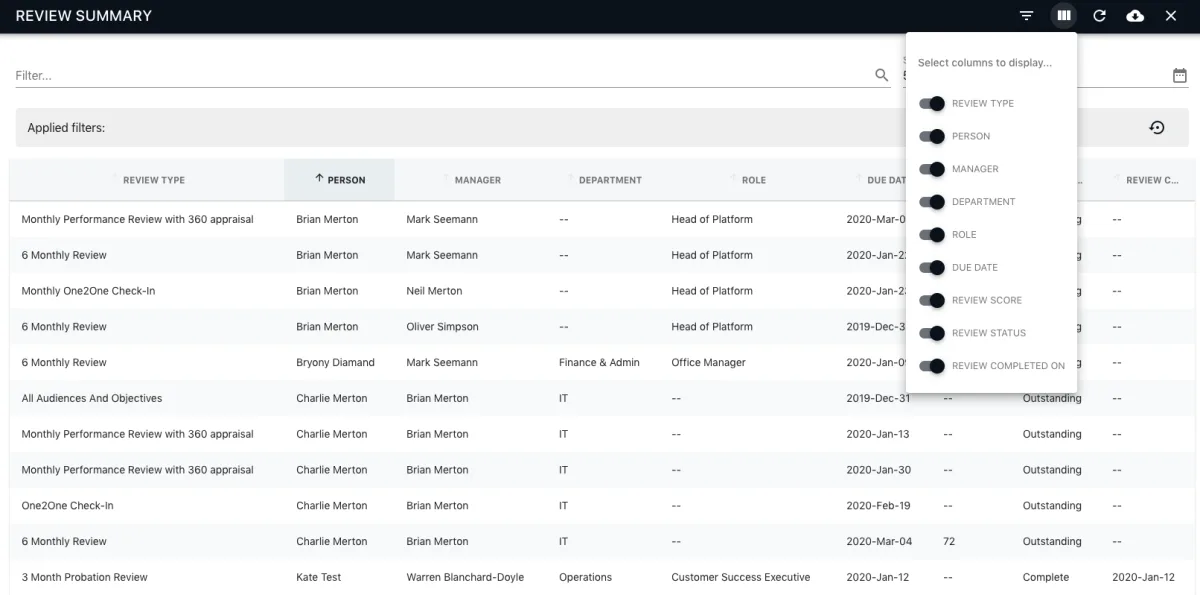
Task: Click 'Customer Success Executive' role cell
Action: (x=741, y=577)
